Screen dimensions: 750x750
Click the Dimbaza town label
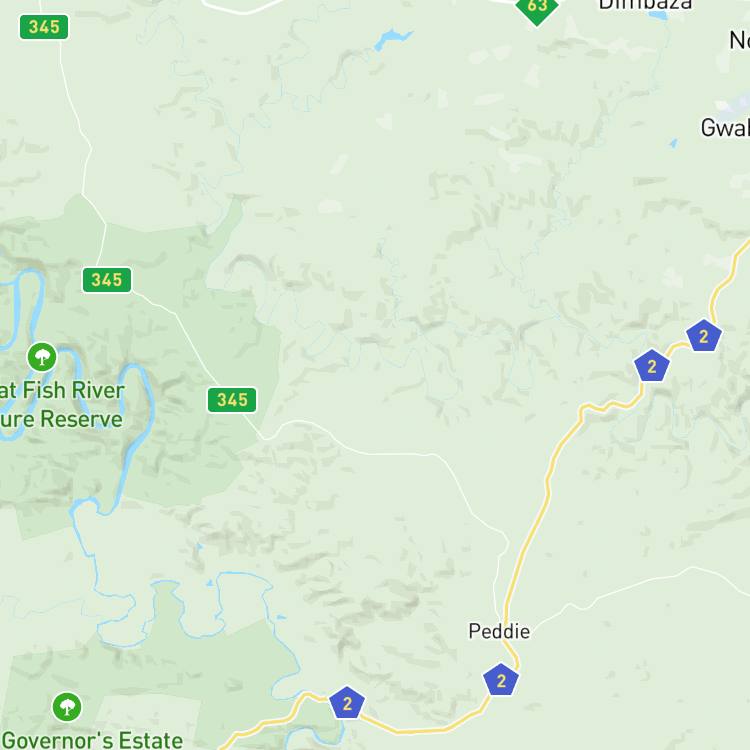pyautogui.click(x=645, y=5)
